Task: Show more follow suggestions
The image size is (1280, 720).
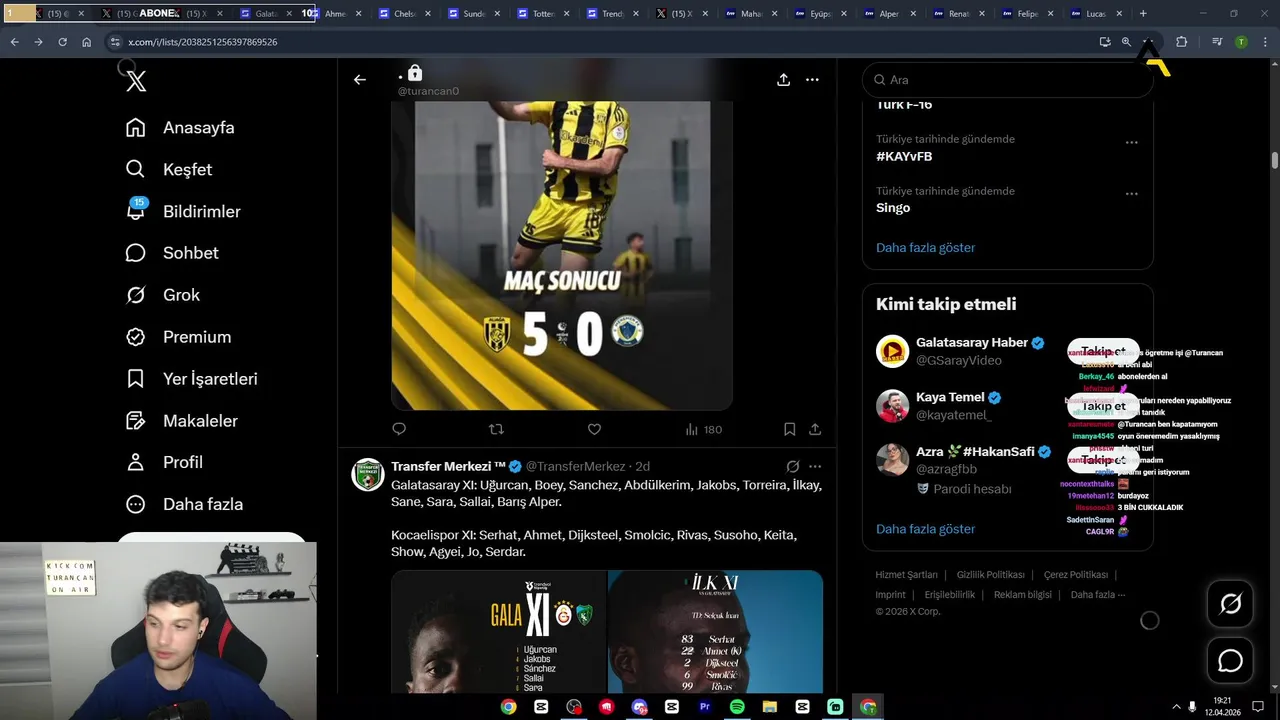Action: (x=925, y=529)
